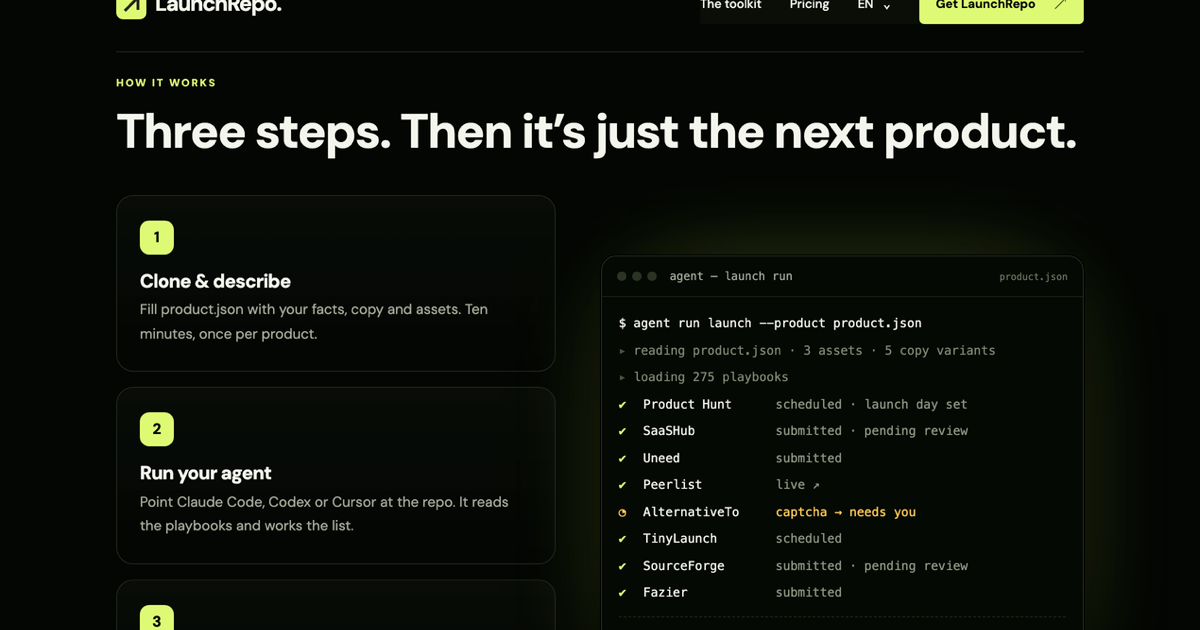Open the LaunchRepo home link text
The width and height of the screenshot is (1200, 630).
(218, 6)
